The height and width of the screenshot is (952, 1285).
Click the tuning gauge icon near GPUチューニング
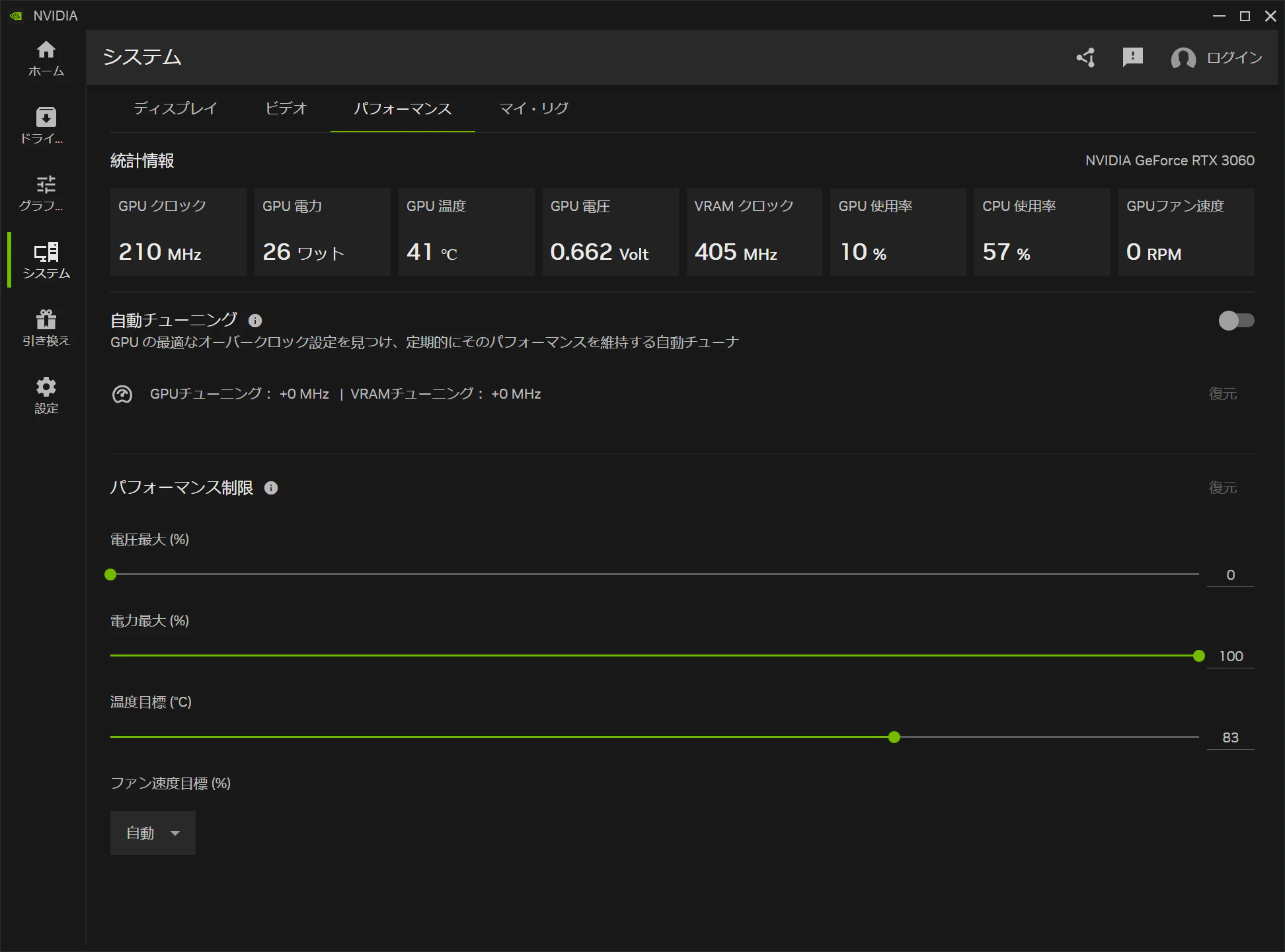click(x=122, y=395)
